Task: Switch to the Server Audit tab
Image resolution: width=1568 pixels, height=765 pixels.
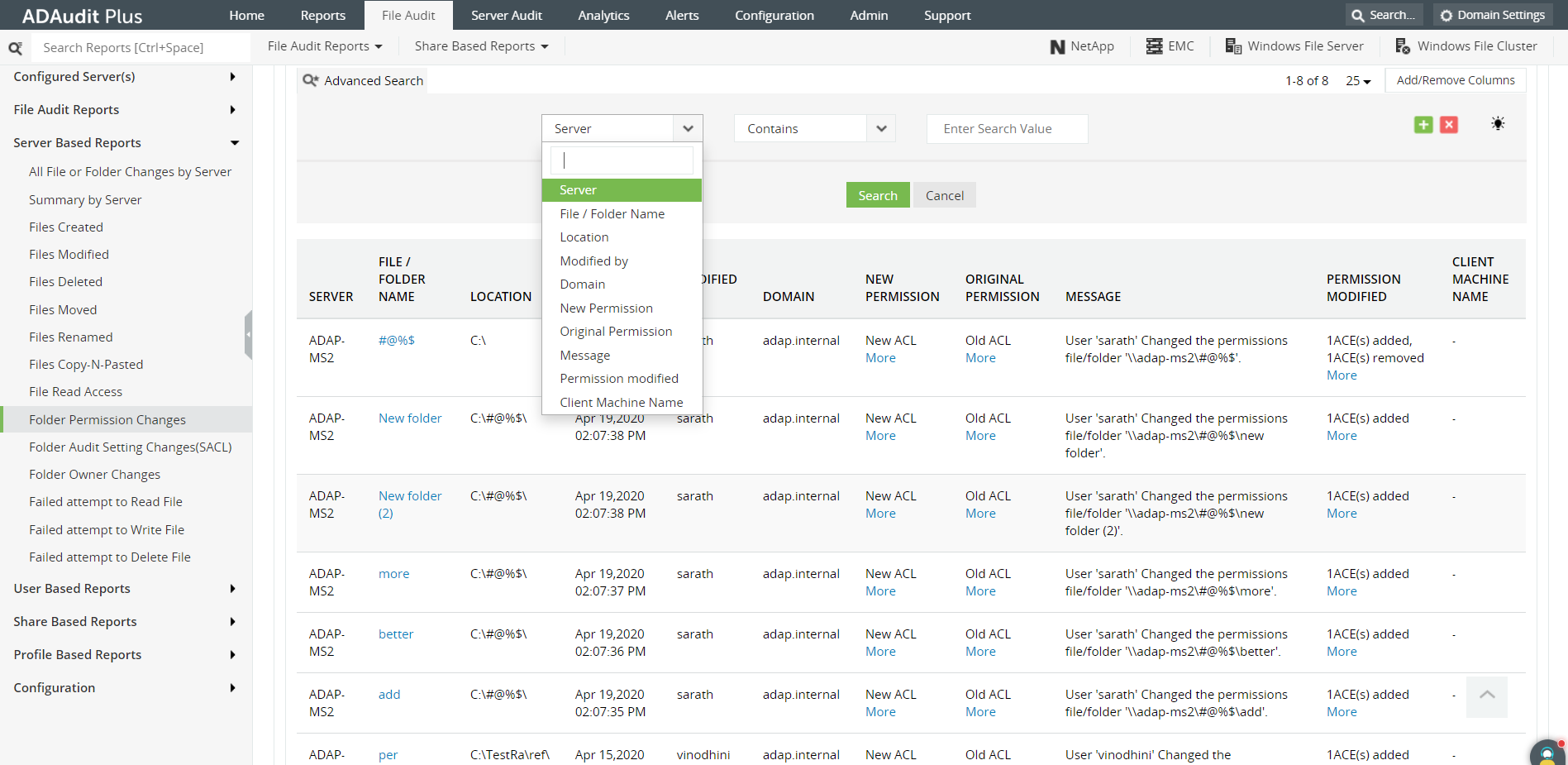Action: coord(507,15)
